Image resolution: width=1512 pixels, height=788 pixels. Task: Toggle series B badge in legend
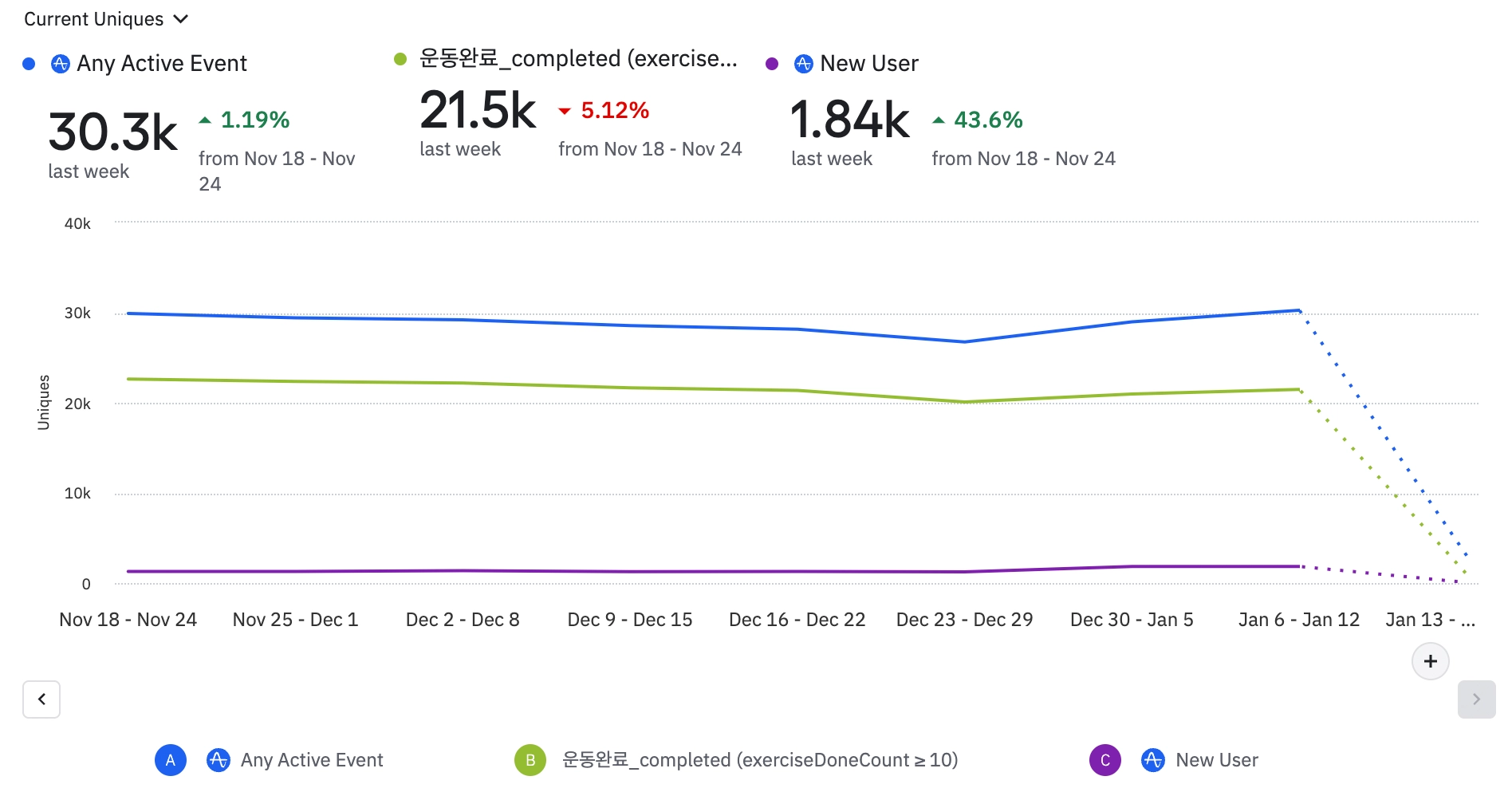[530, 760]
